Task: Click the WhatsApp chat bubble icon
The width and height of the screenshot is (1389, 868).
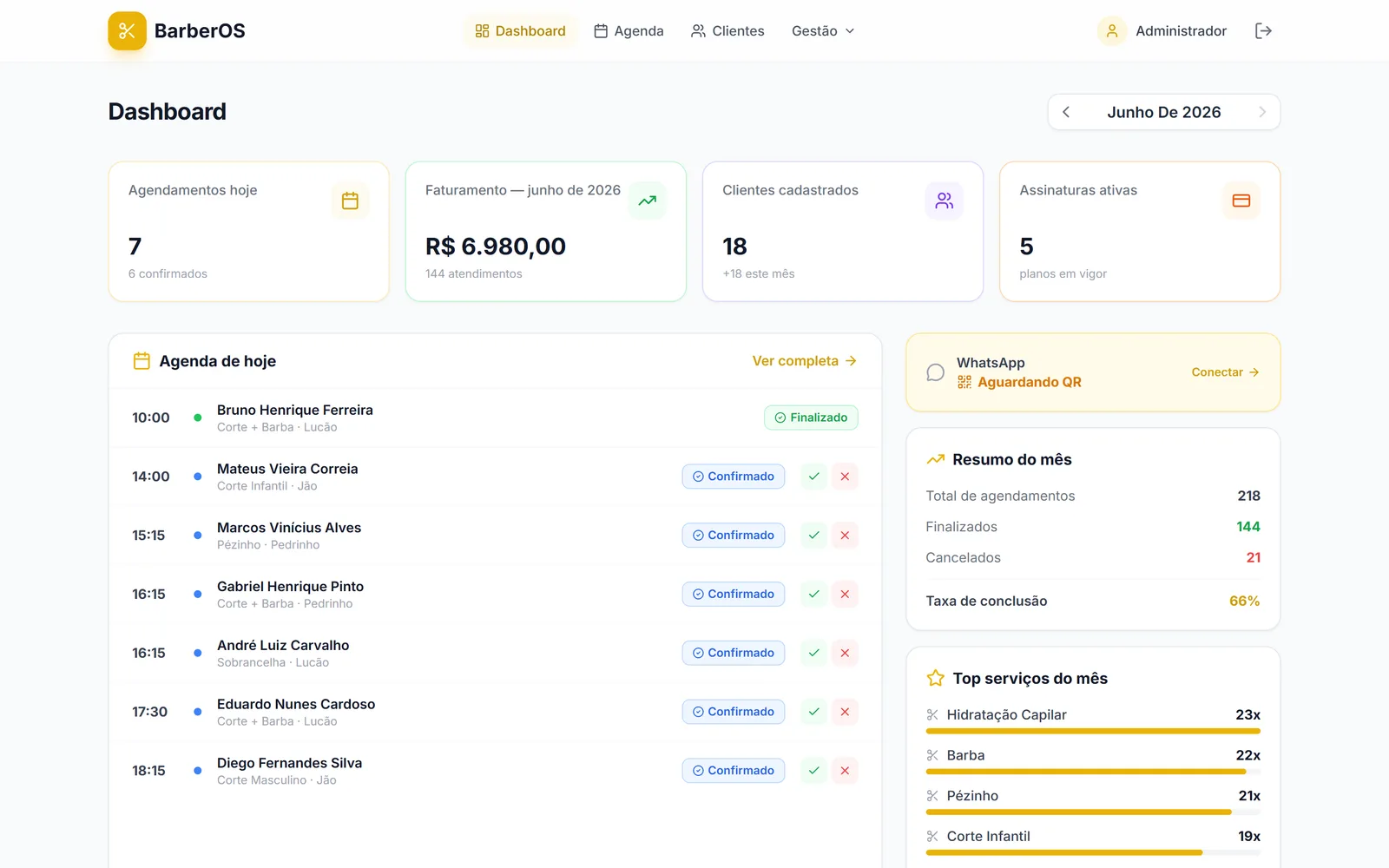Action: (935, 372)
